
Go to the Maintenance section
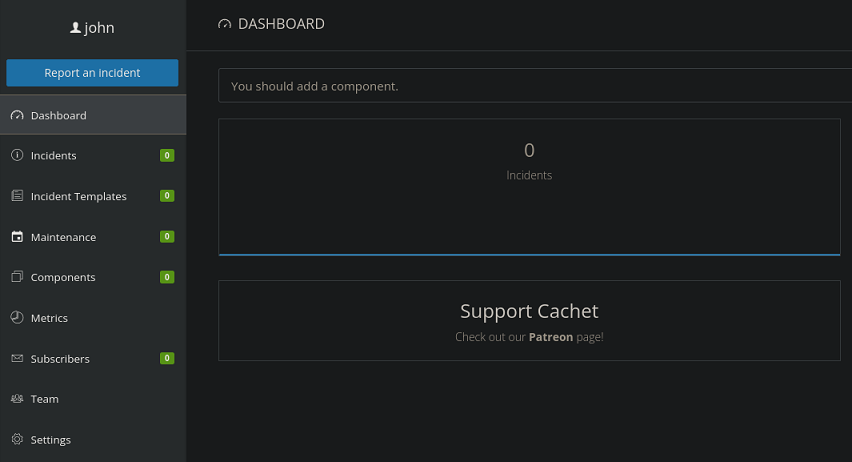point(63,237)
